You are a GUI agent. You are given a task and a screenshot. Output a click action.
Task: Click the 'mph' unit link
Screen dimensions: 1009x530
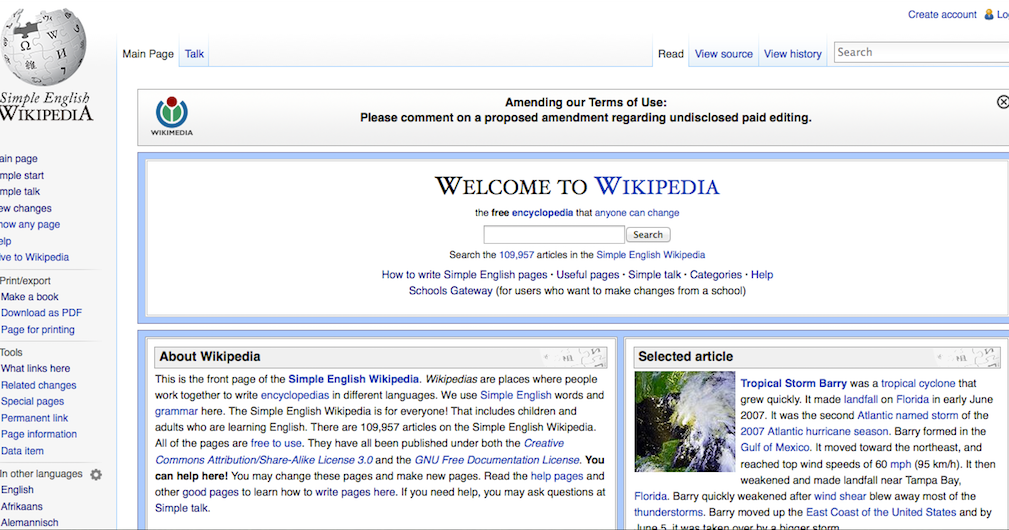[901, 464]
